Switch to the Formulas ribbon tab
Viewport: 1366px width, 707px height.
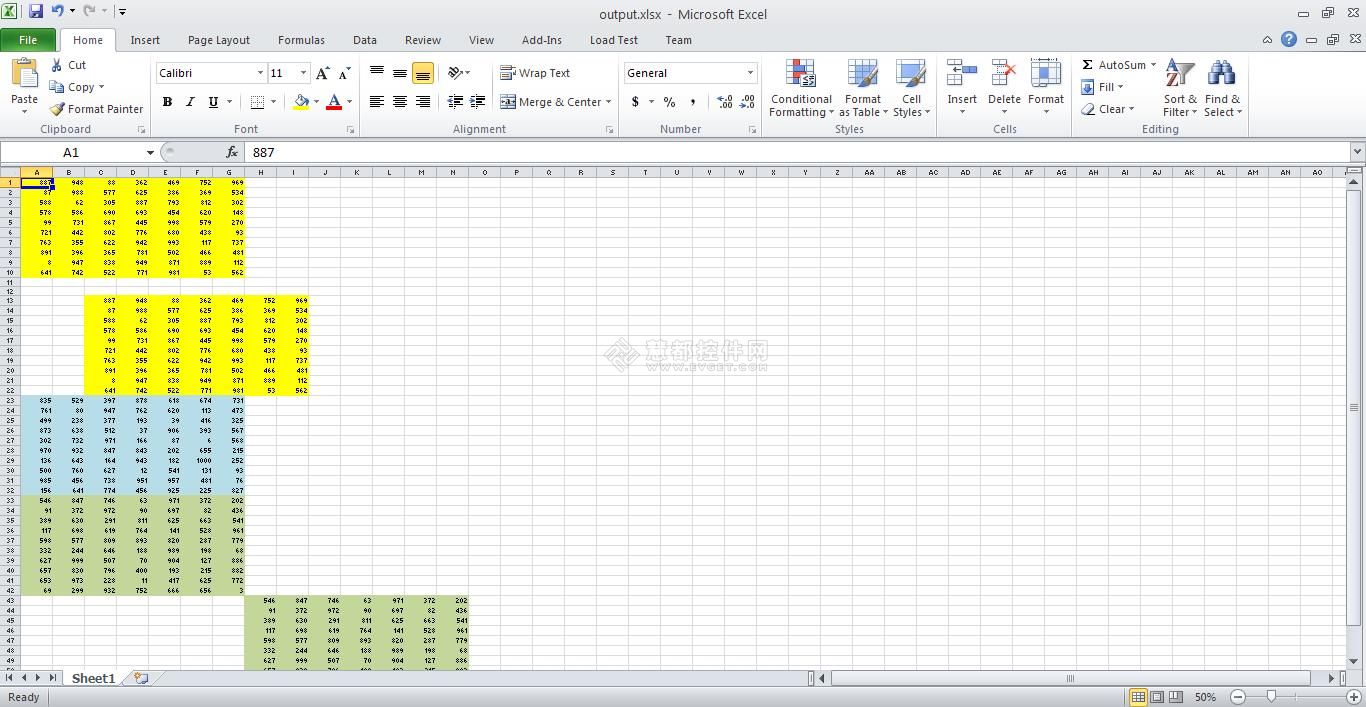[x=301, y=40]
